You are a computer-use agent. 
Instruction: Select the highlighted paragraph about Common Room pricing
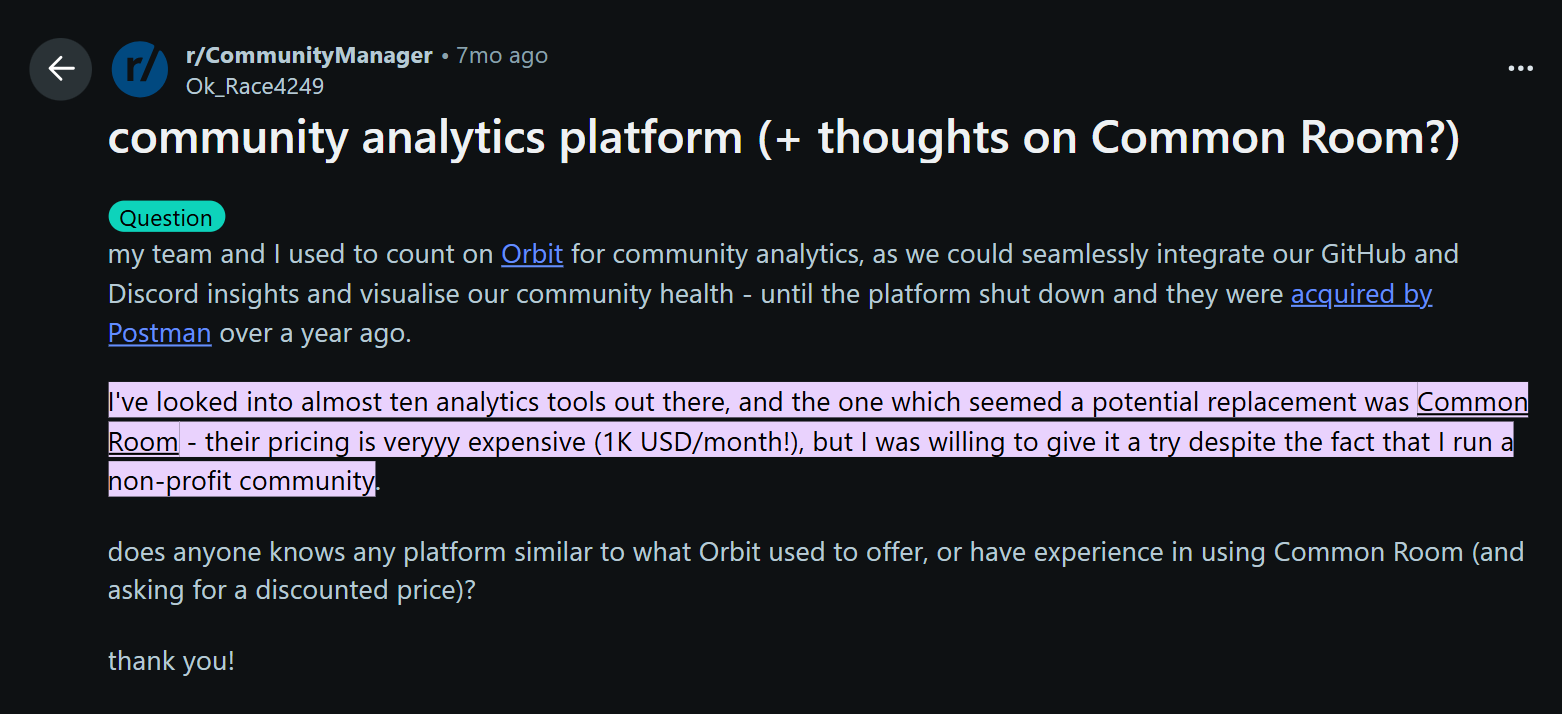(700, 441)
